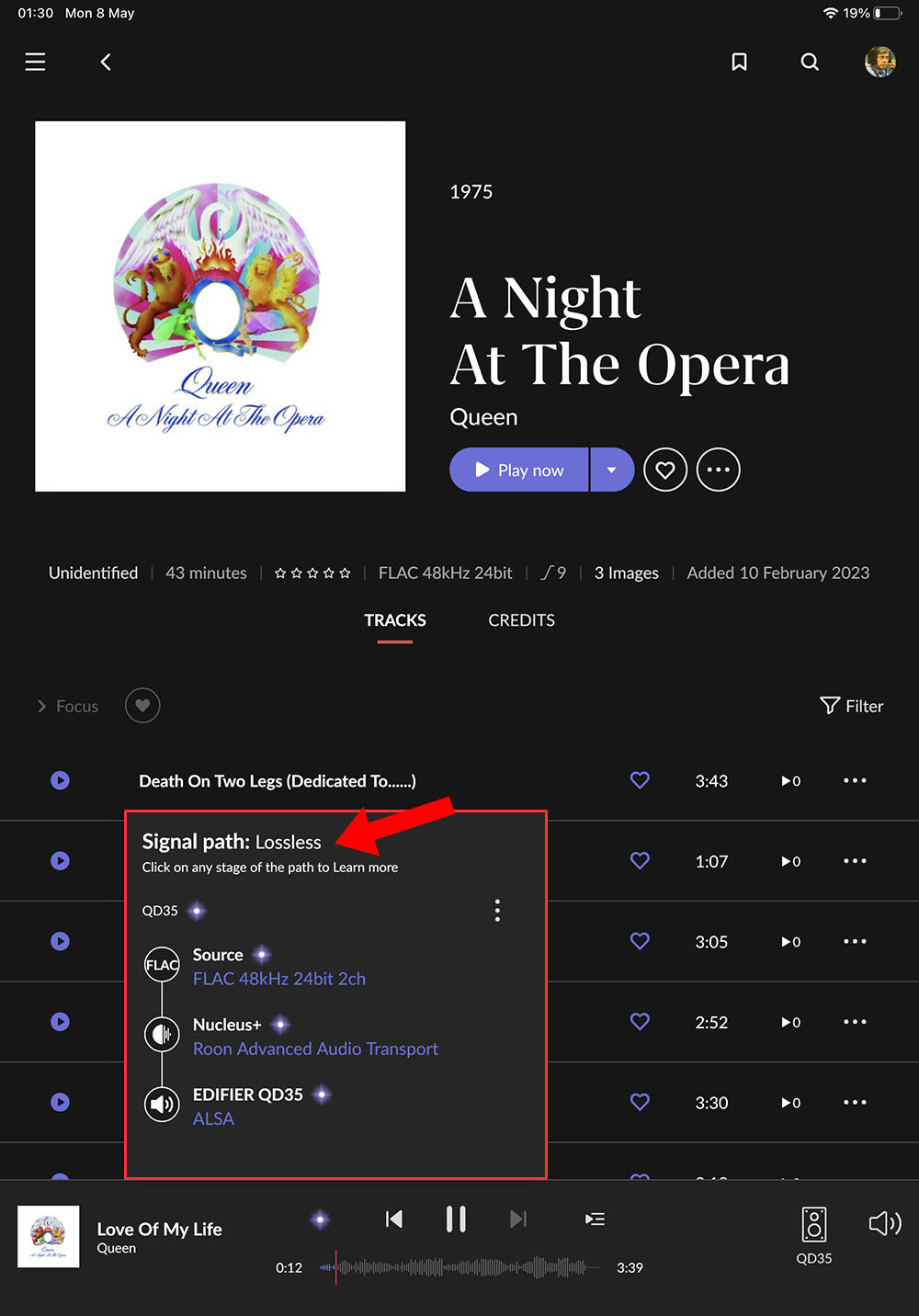Click the Roon Advanced Audio Transport link

315,1049
